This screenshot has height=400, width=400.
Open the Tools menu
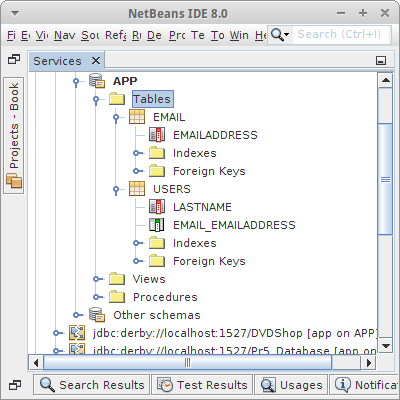point(218,35)
